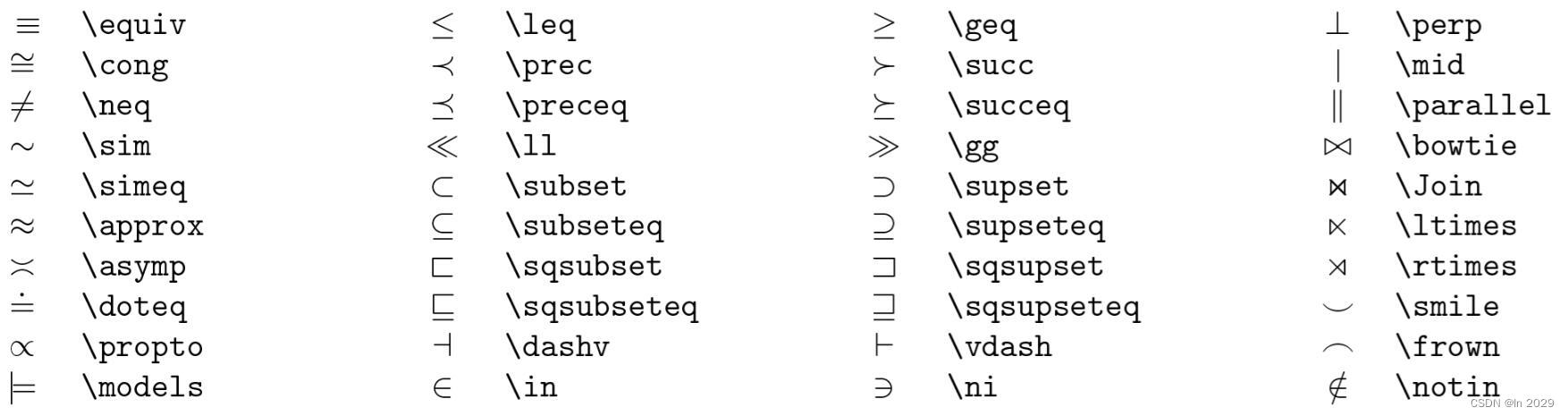This screenshot has height=416, width=1568.
Task: Select the much-less-than symbol beside \ll
Action: 443,146
